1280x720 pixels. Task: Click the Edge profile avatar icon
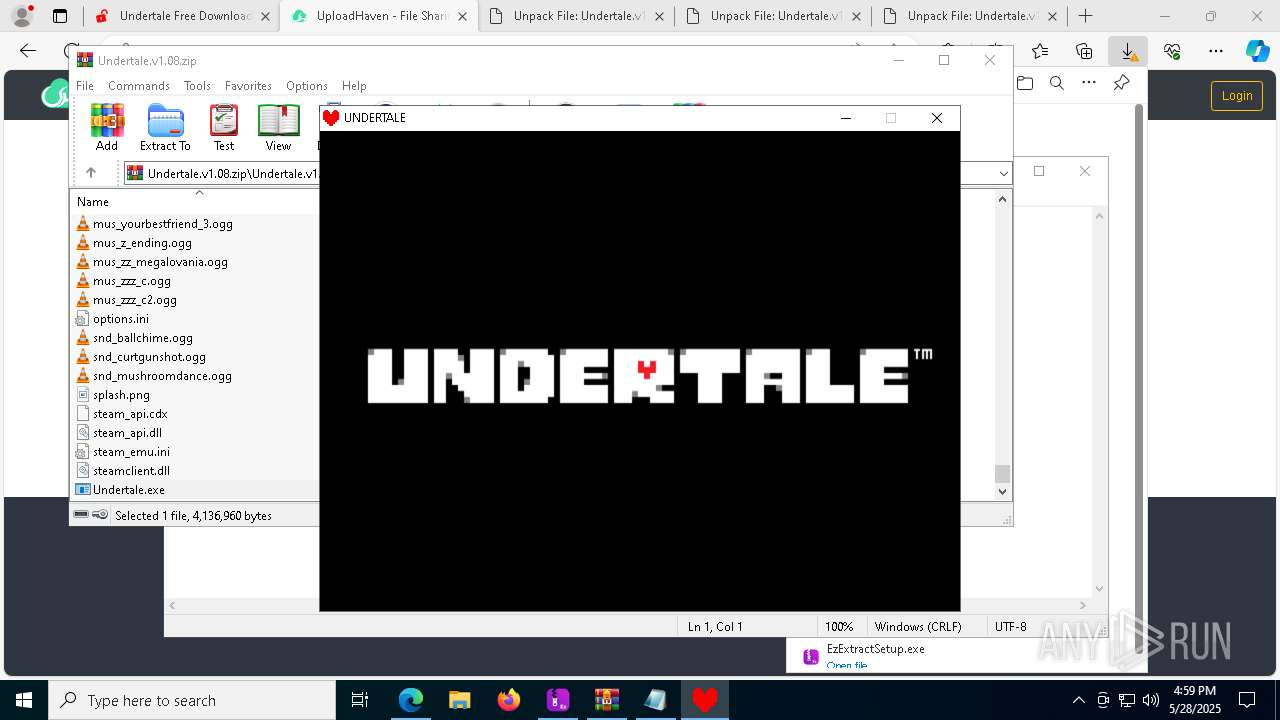(x=22, y=16)
